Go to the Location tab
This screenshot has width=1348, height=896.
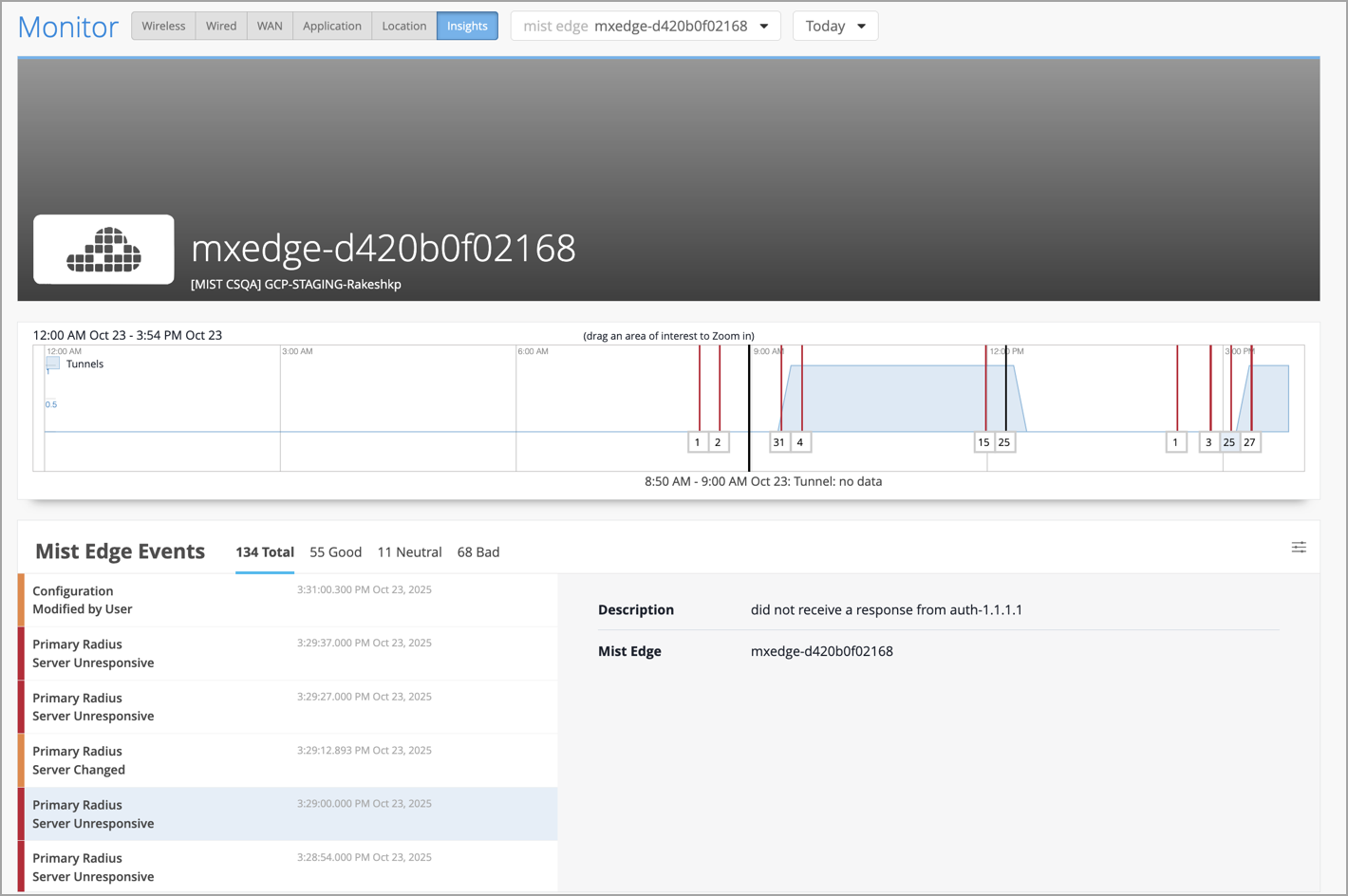coord(403,27)
